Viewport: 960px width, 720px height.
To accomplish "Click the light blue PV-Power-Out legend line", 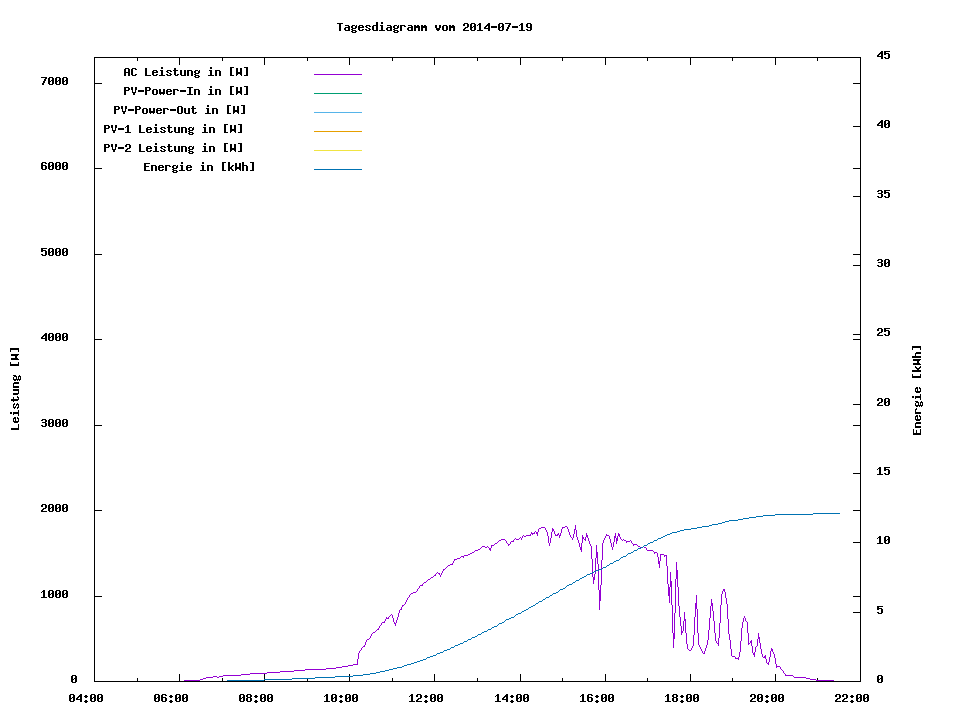I will point(337,112).
